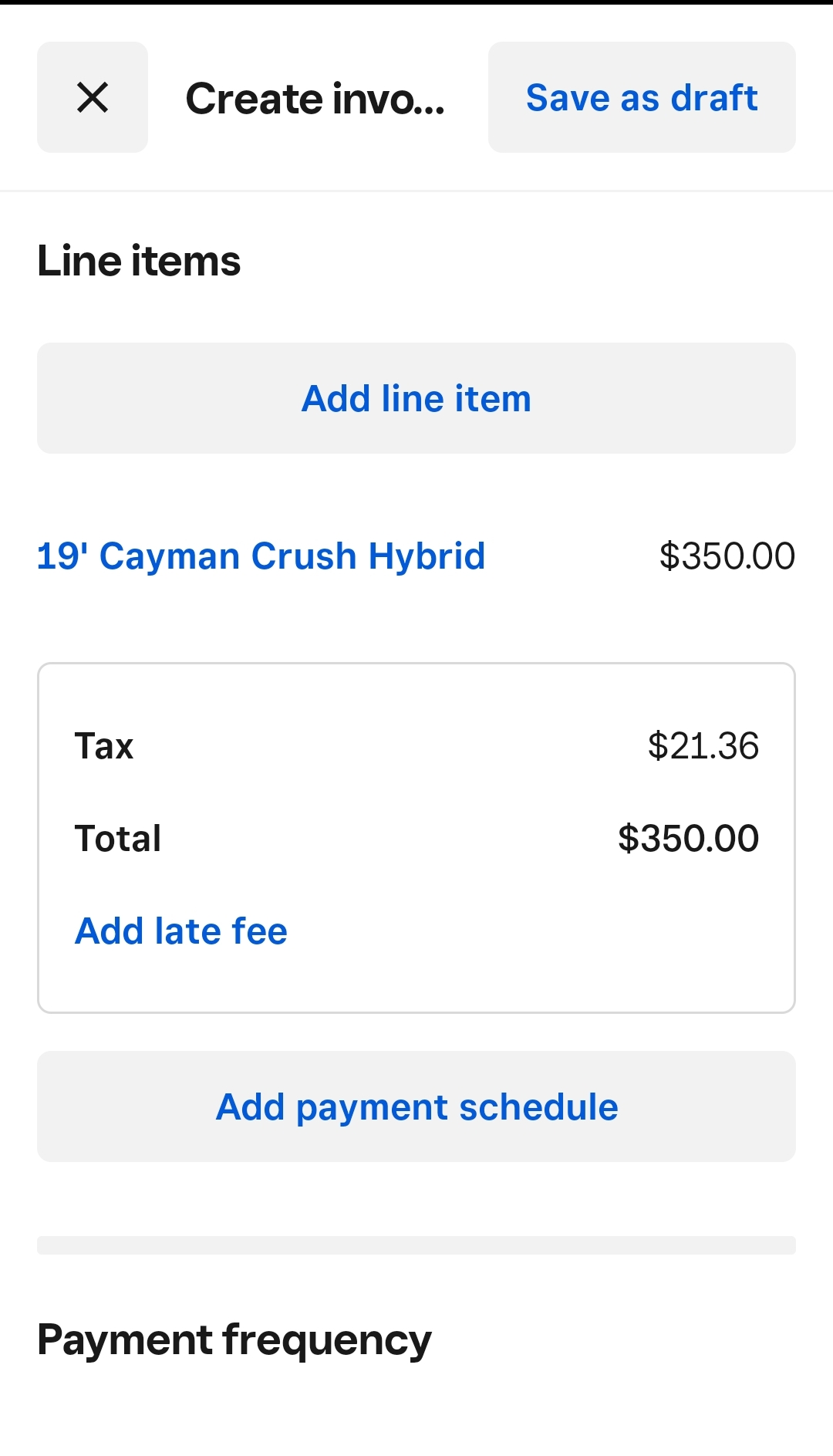
Task: Save invoice as draft
Action: click(641, 97)
